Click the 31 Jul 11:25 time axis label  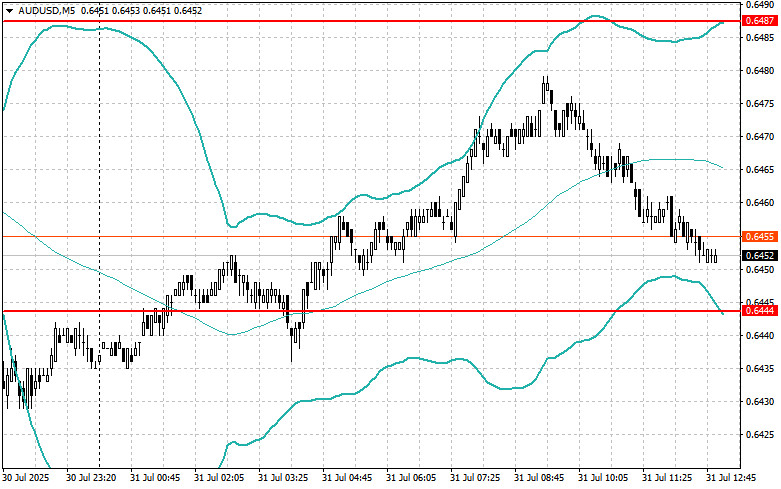click(x=667, y=478)
